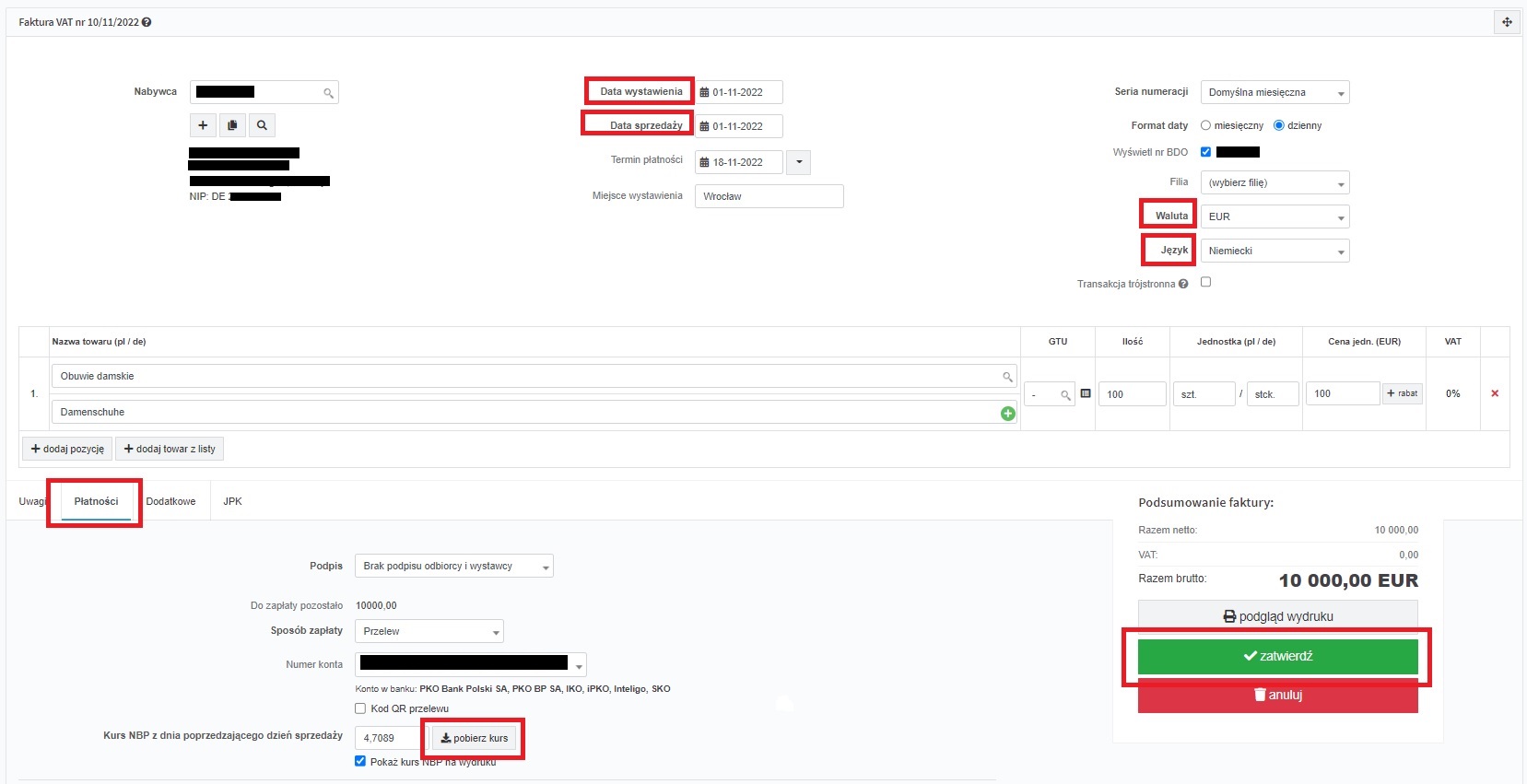Screen dimensions: 1527x784
Task: Click the Nabywca buyer input field
Action: [264, 92]
